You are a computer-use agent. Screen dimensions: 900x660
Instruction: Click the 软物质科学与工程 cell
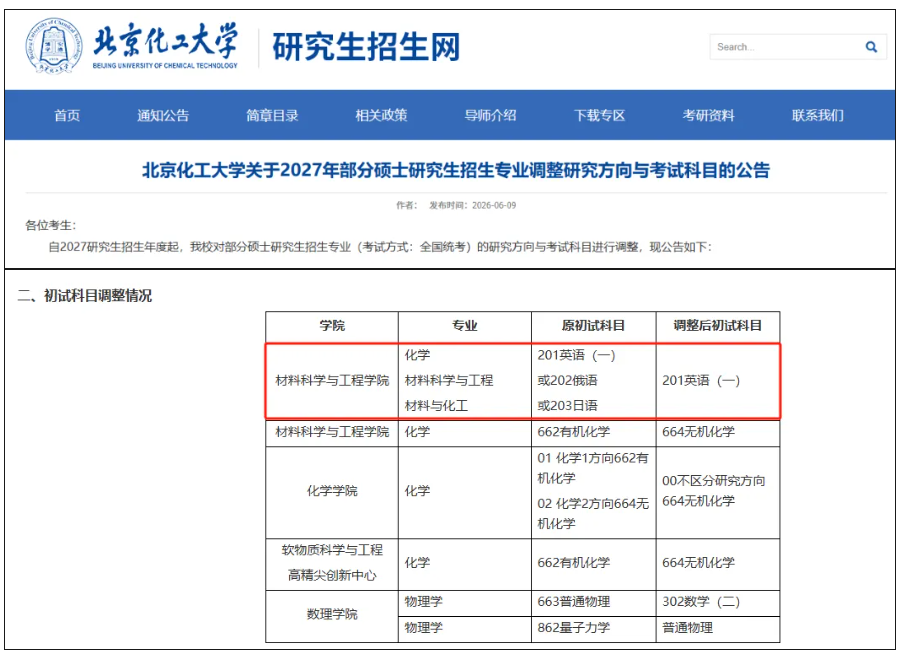tap(332, 550)
